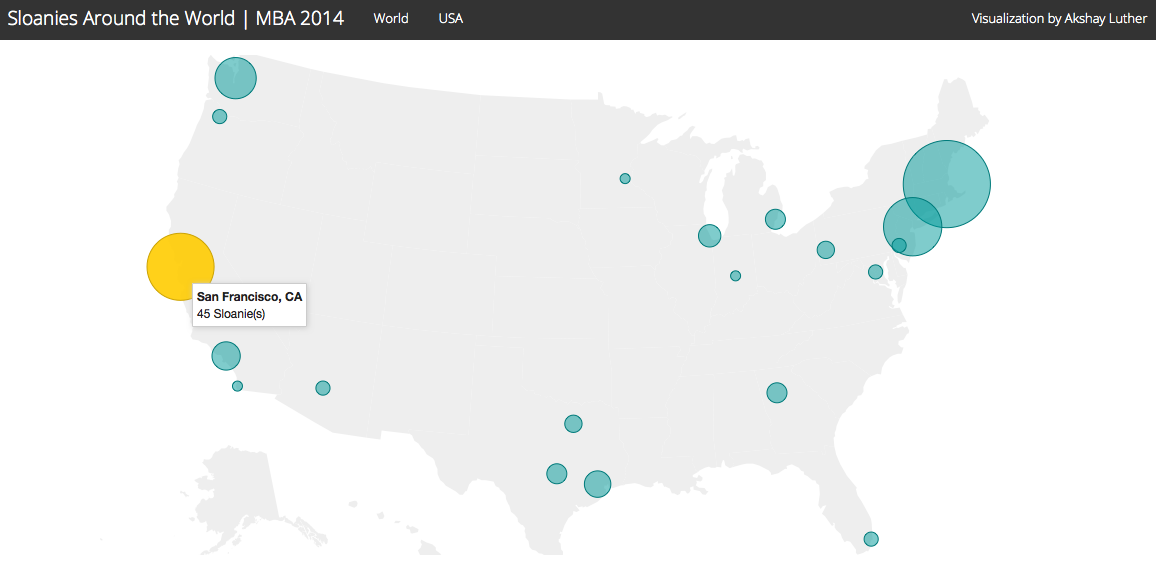This screenshot has height=583, width=1156.
Task: Click the San Francisco, CA tooltip heading
Action: click(249, 297)
